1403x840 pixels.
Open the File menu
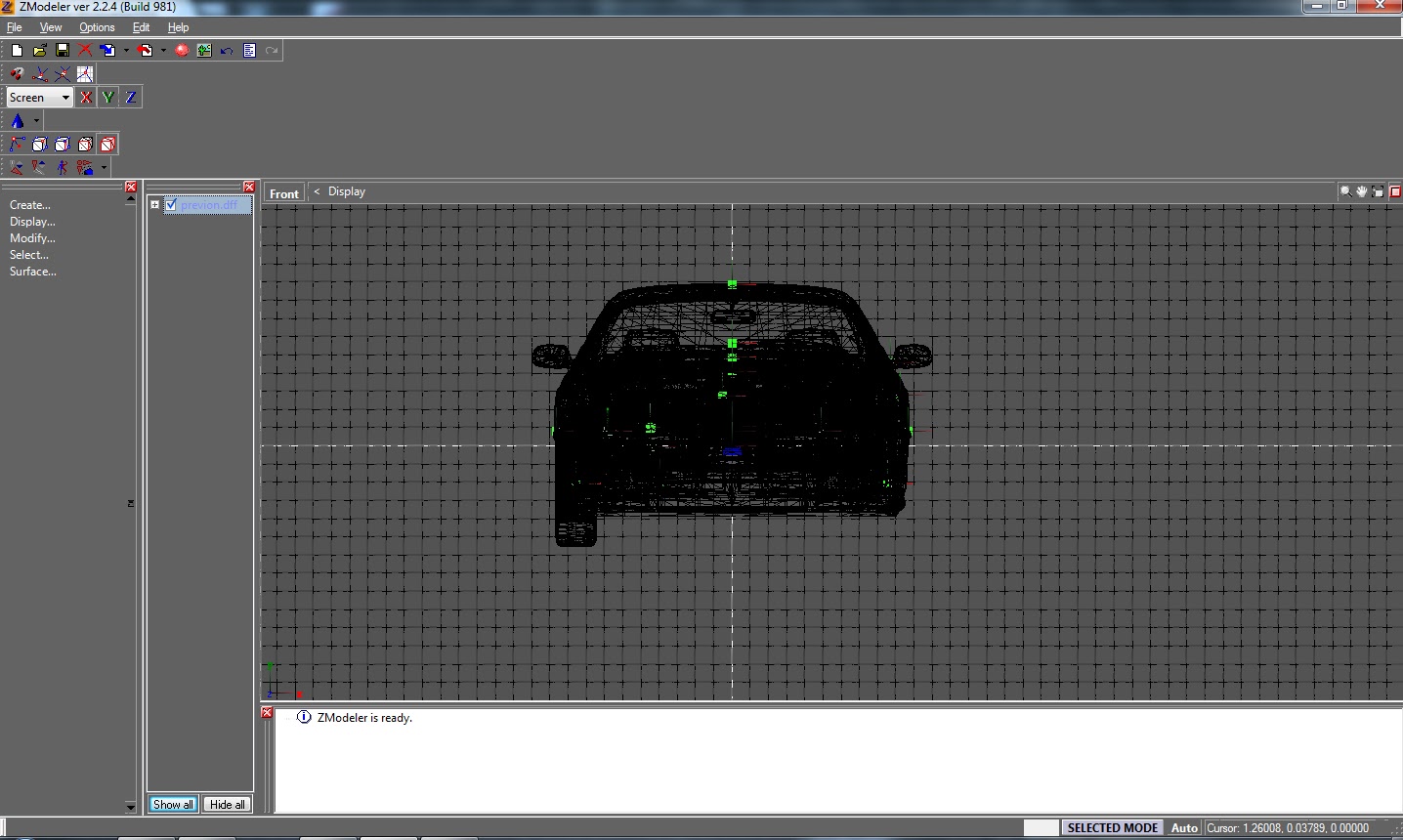(15, 27)
